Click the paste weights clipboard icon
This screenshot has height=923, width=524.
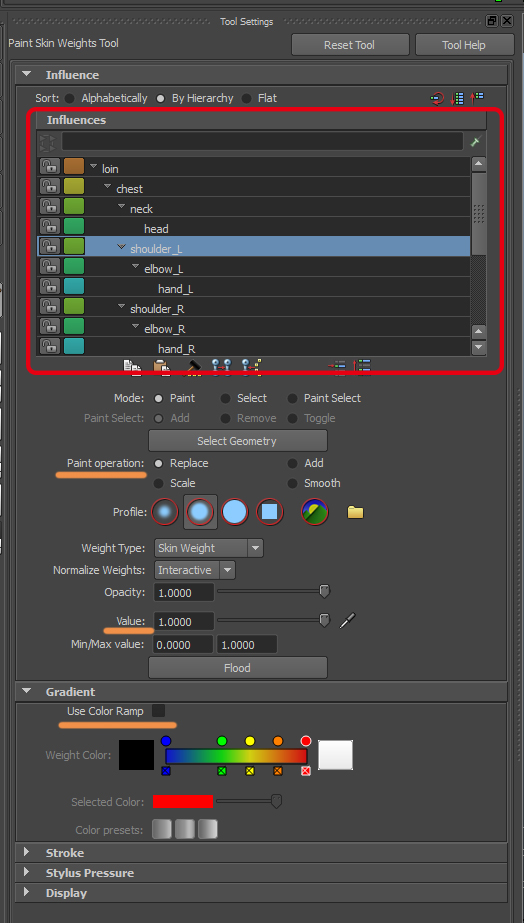click(x=161, y=366)
